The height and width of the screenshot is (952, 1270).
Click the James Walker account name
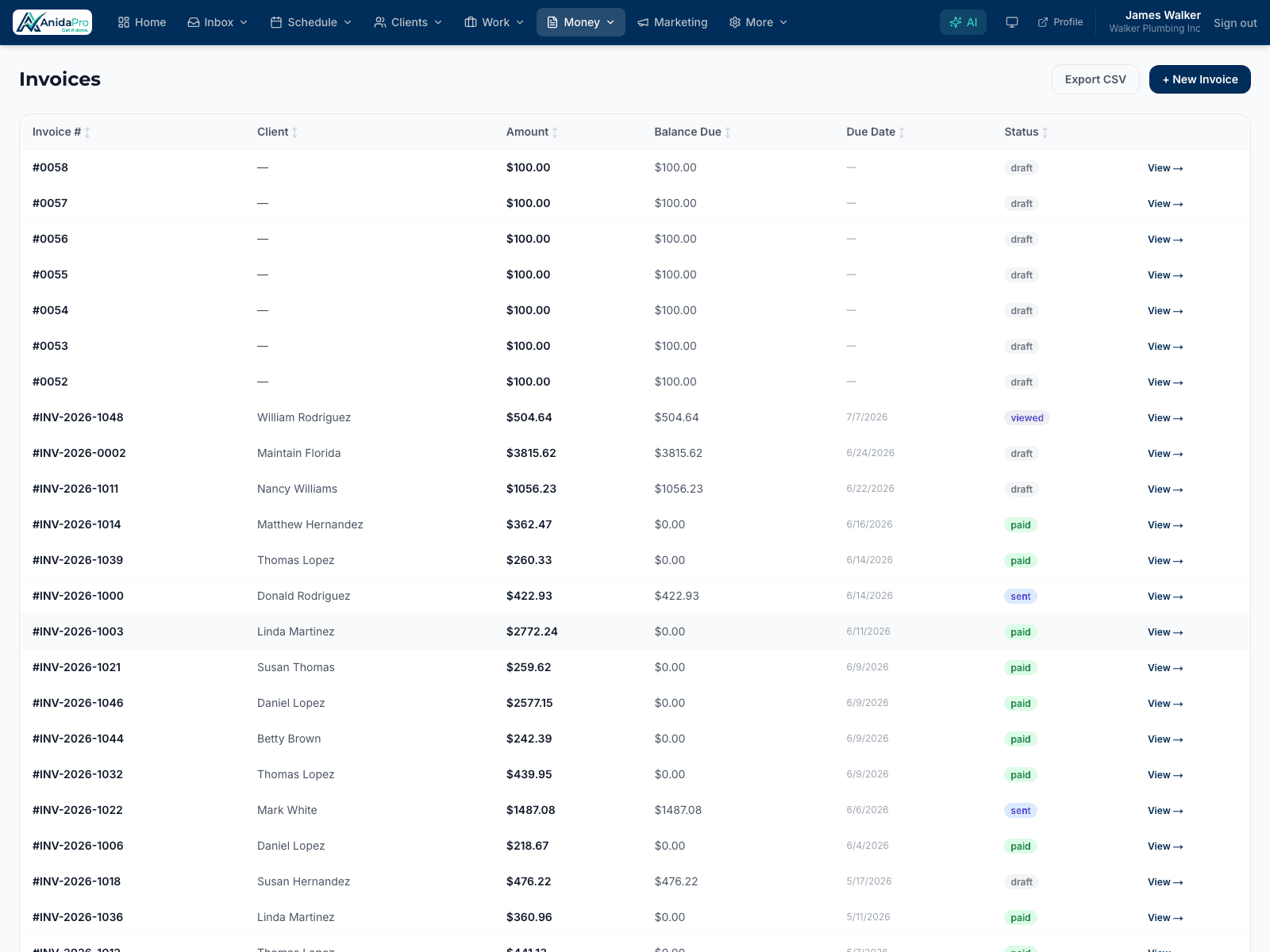1163,15
